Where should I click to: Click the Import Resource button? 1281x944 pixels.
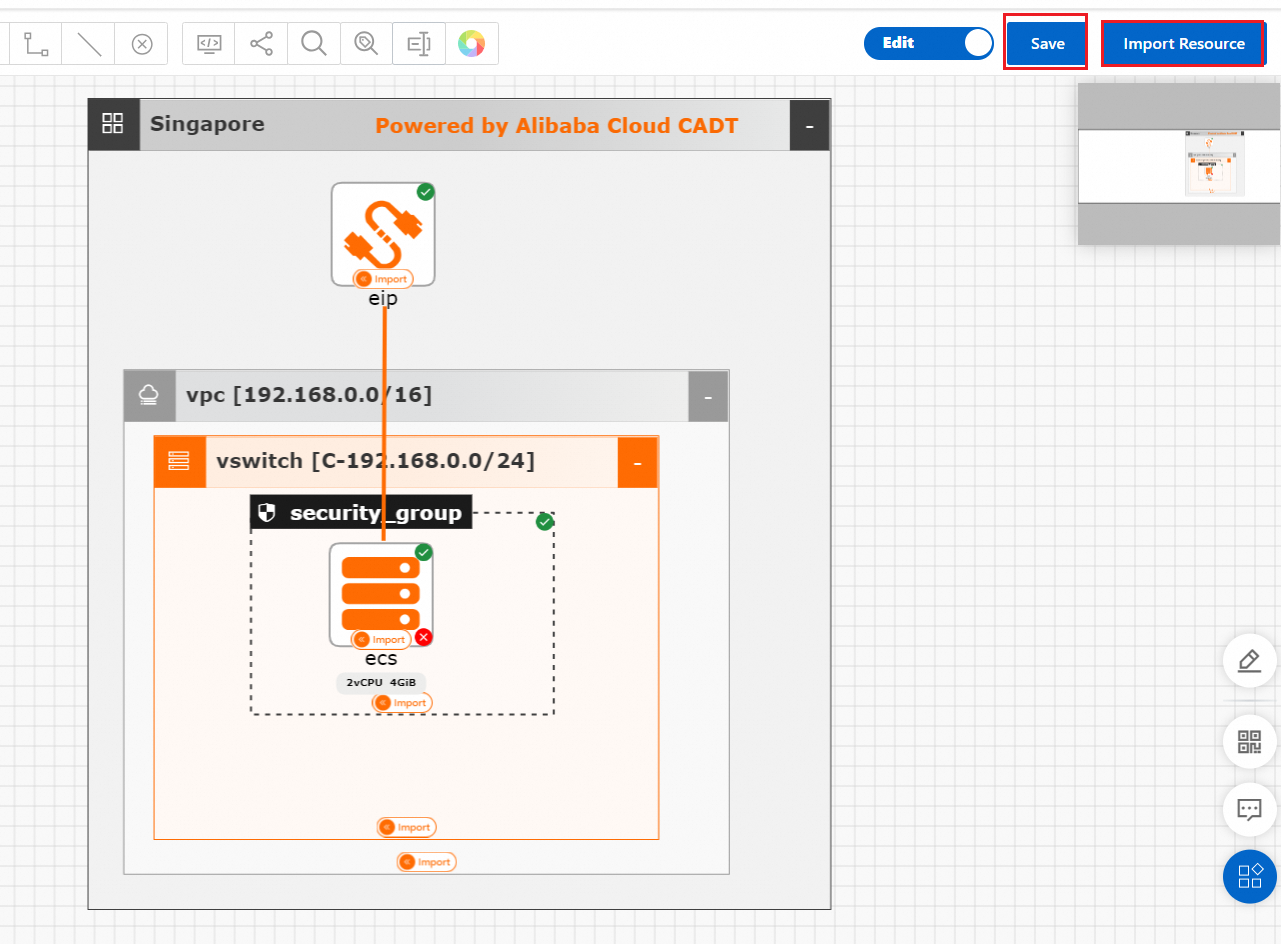coord(1183,43)
